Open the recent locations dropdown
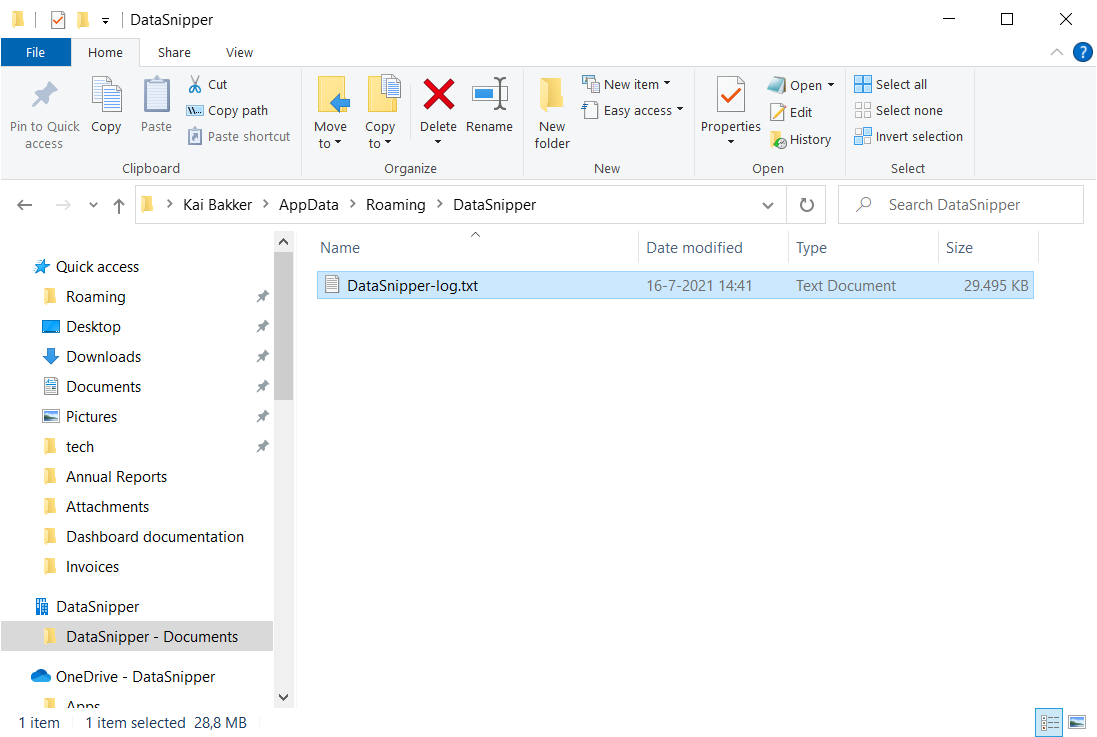The height and width of the screenshot is (737, 1097). click(x=93, y=205)
